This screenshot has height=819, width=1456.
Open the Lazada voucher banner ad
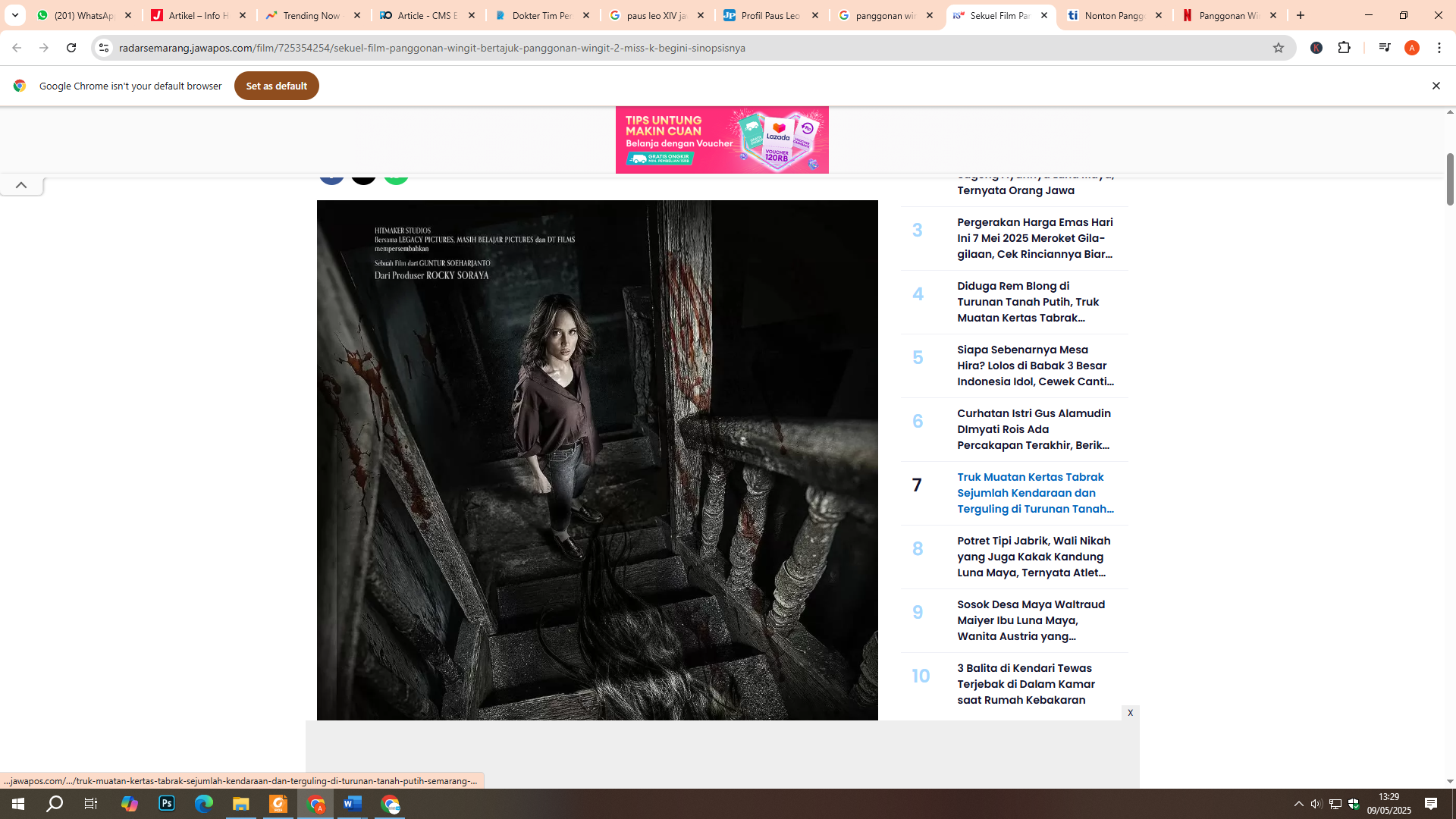[x=722, y=140]
